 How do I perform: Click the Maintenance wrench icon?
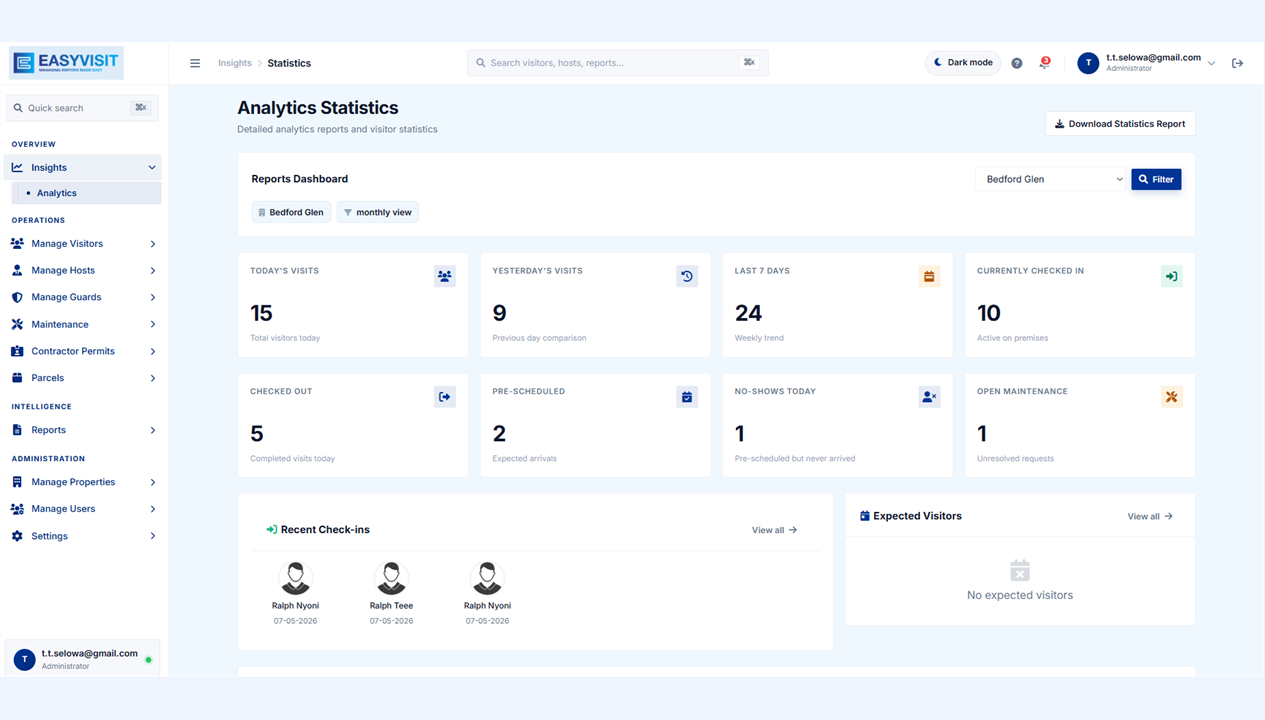[x=17, y=324]
